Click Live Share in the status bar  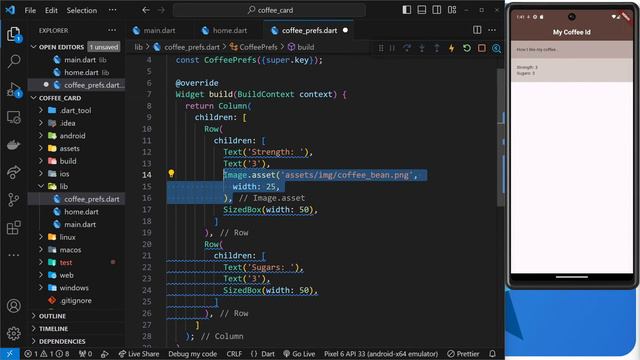139,354
